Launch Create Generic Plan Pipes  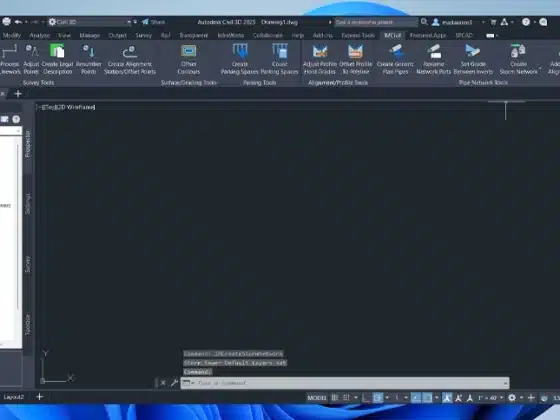(x=395, y=59)
